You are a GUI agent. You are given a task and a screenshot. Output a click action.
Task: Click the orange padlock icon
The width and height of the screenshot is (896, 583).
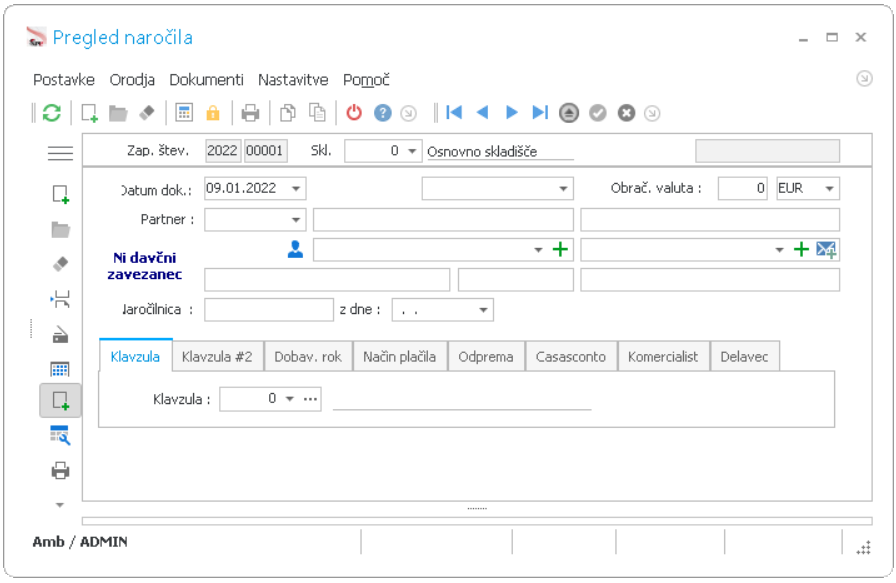pyautogui.click(x=213, y=113)
